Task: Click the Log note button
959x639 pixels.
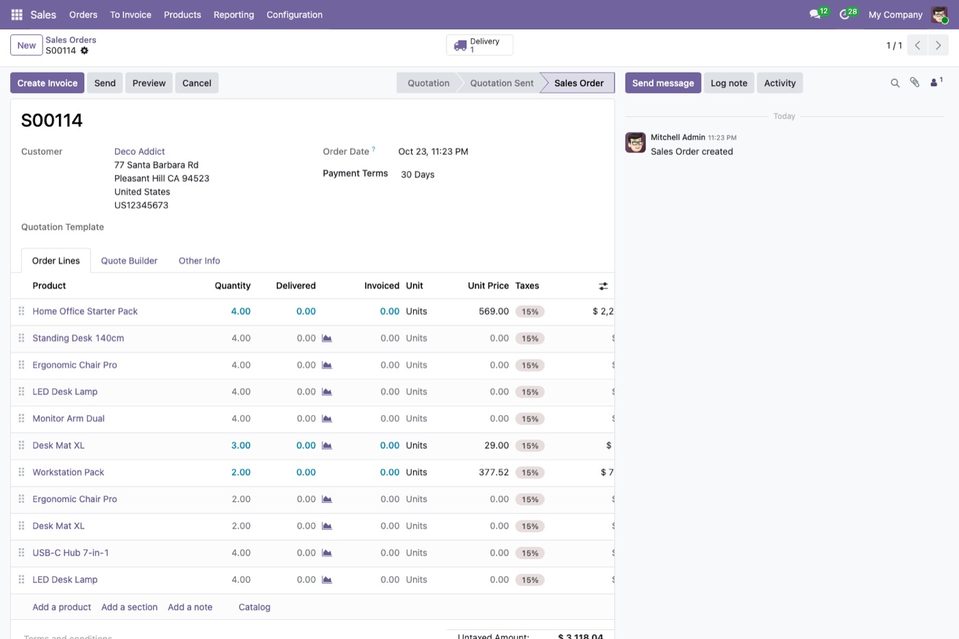Action: tap(728, 83)
